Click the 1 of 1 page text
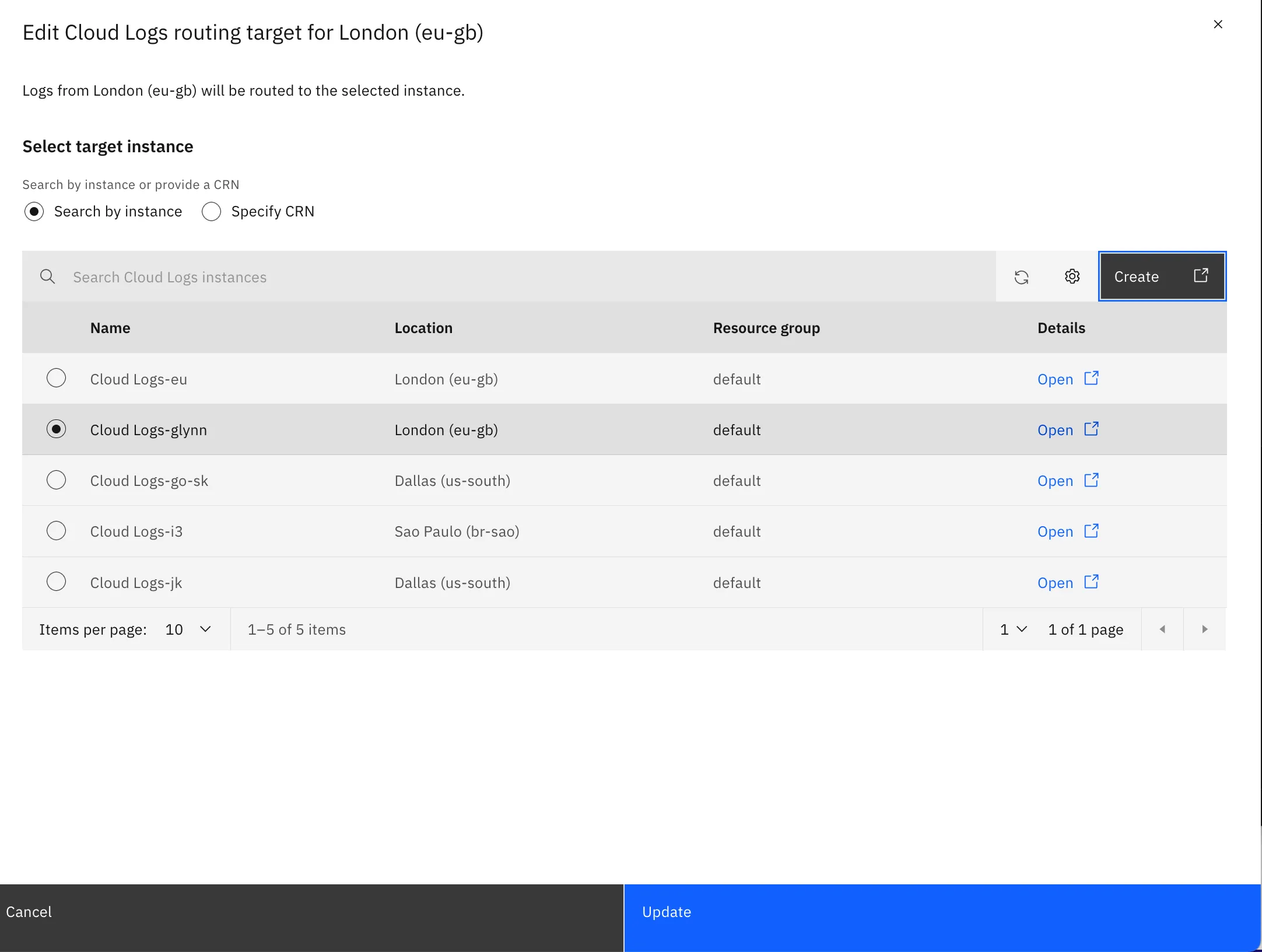1262x952 pixels. point(1086,629)
